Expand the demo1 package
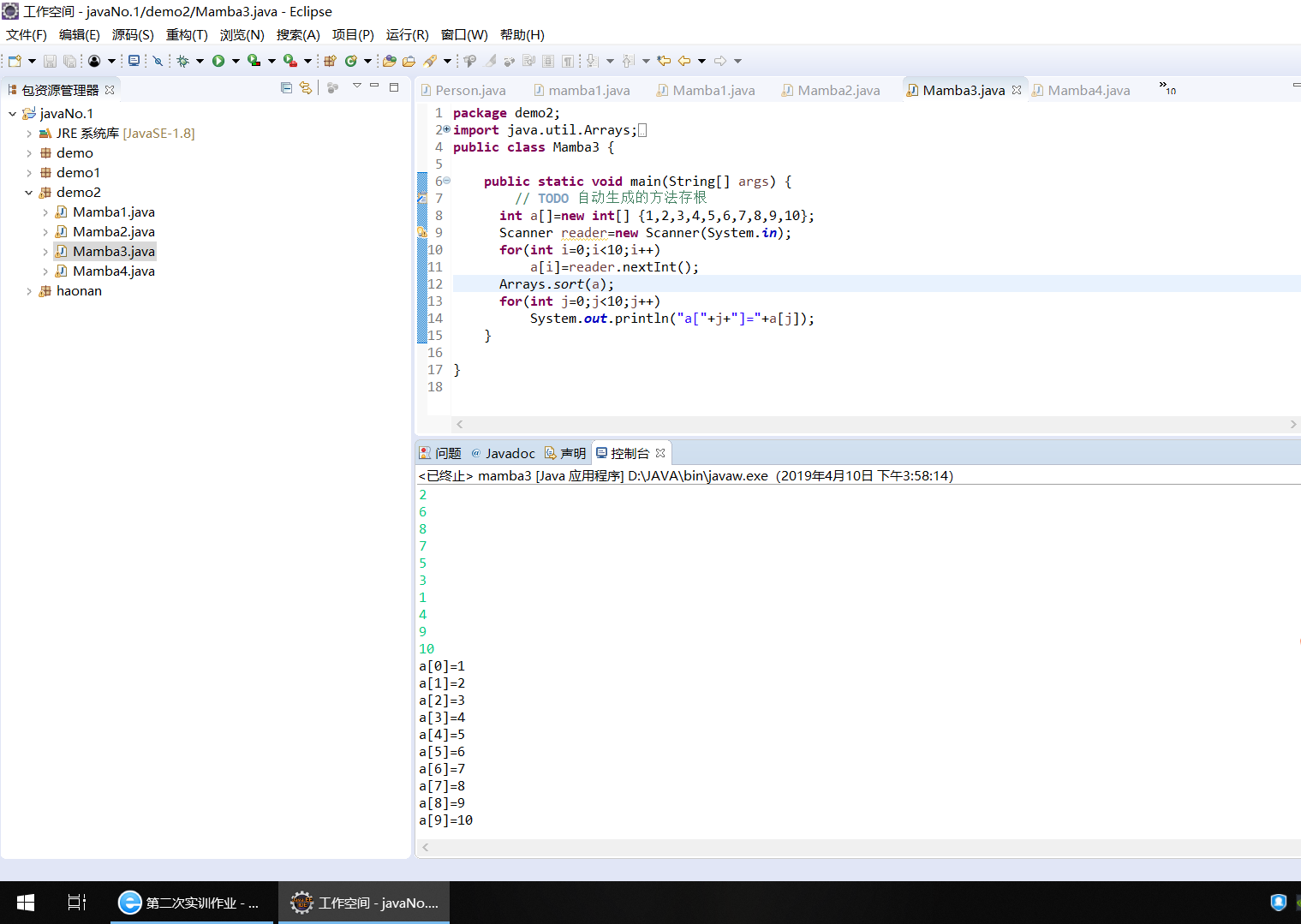This screenshot has width=1301, height=924. (x=29, y=173)
